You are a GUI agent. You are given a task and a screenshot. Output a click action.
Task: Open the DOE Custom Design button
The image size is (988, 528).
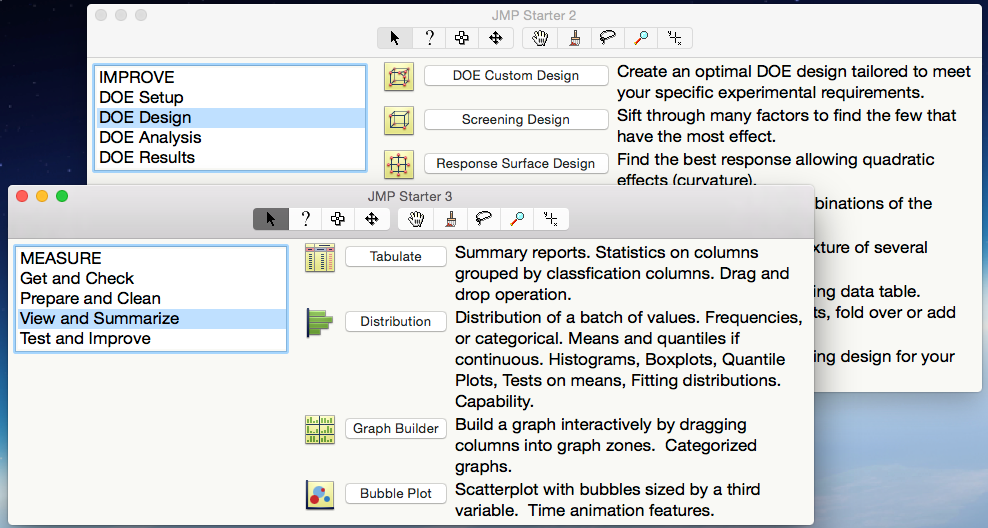[516, 75]
